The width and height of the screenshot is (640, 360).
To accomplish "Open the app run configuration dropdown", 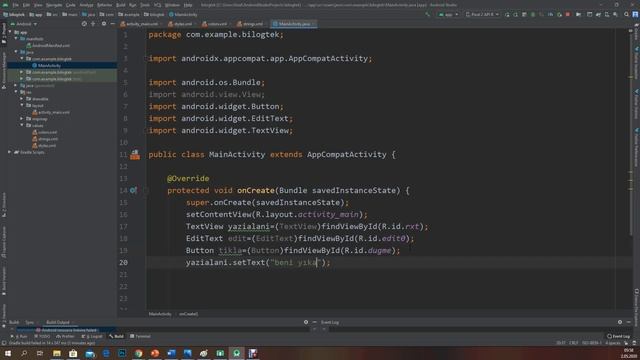I will [448, 14].
